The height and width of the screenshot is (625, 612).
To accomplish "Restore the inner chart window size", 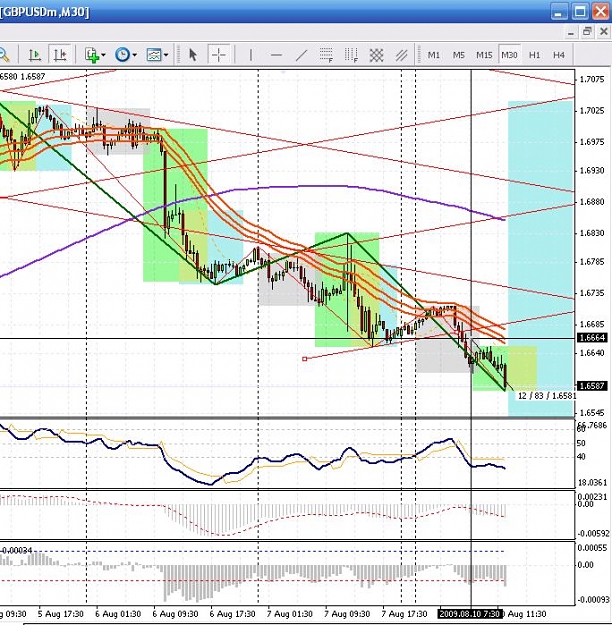I will coord(587,32).
